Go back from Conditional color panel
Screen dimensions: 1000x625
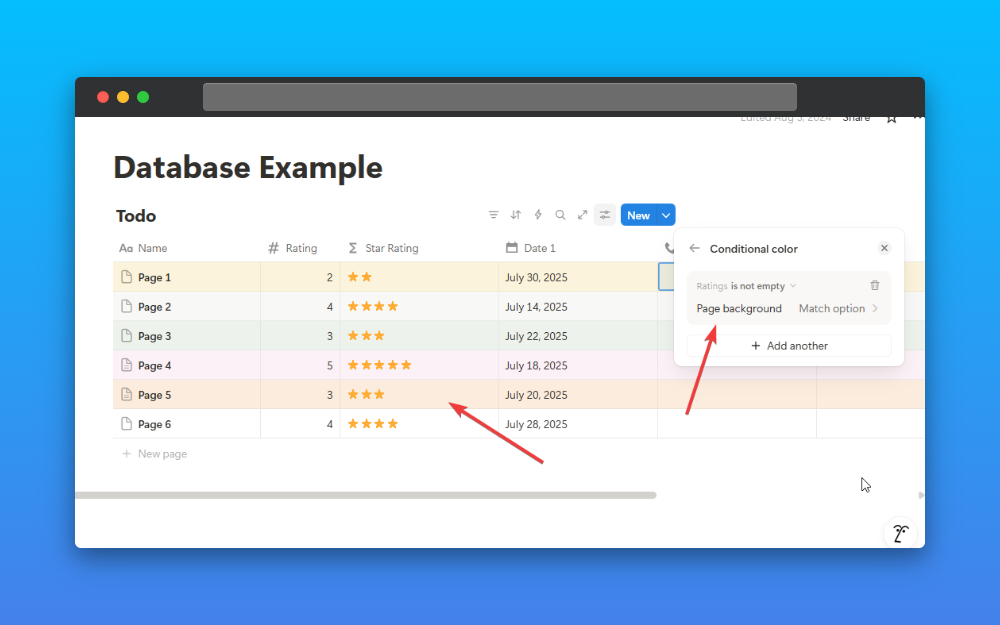pyautogui.click(x=694, y=248)
